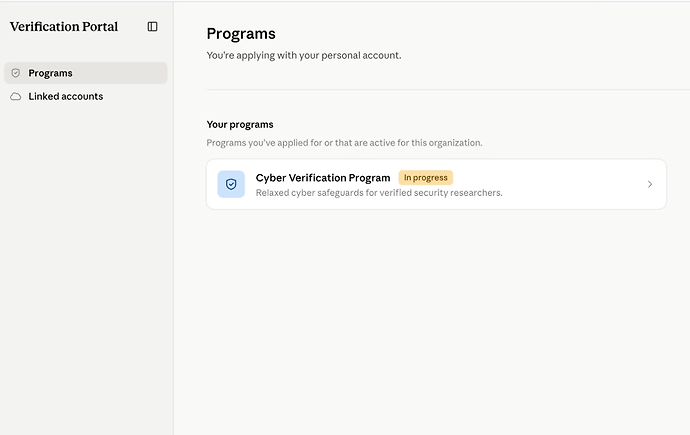Open the Cyber Verification Program title
Image resolution: width=690 pixels, height=435 pixels.
point(323,178)
